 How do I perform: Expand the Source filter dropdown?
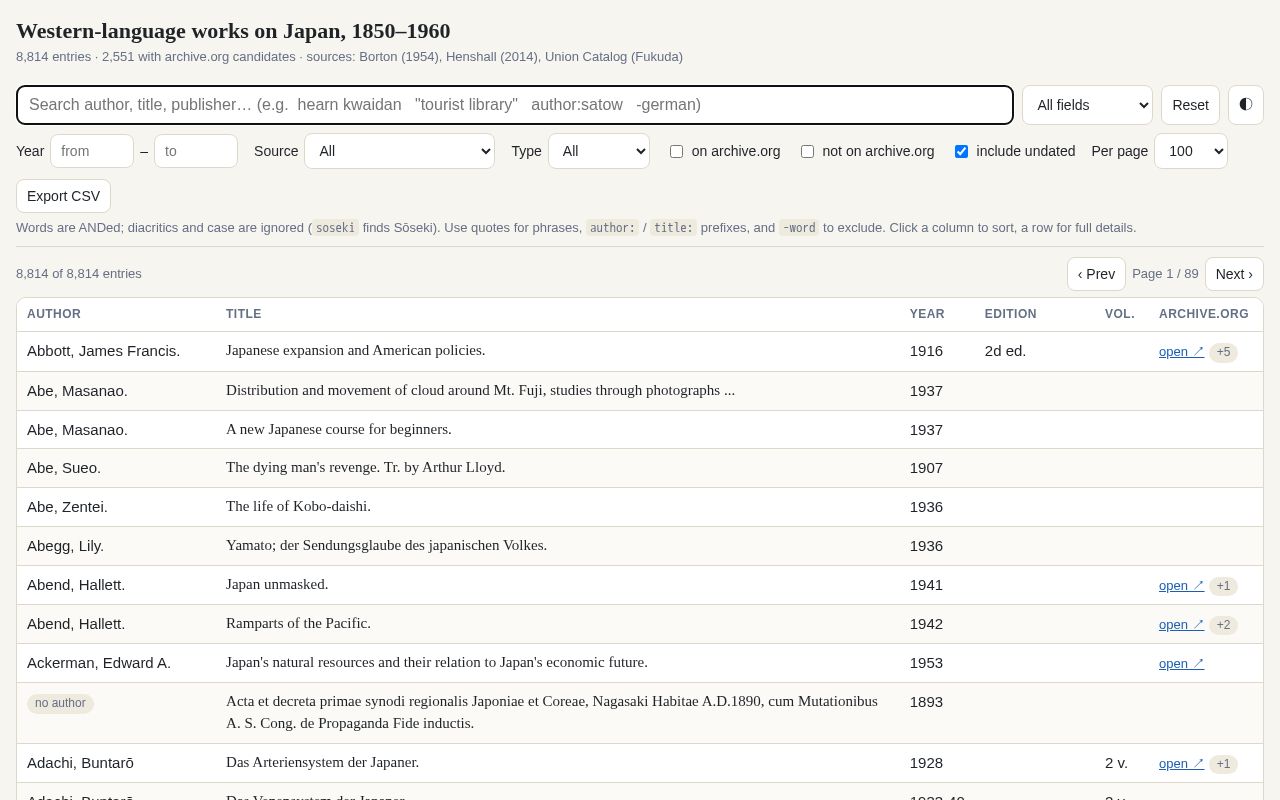click(x=399, y=151)
